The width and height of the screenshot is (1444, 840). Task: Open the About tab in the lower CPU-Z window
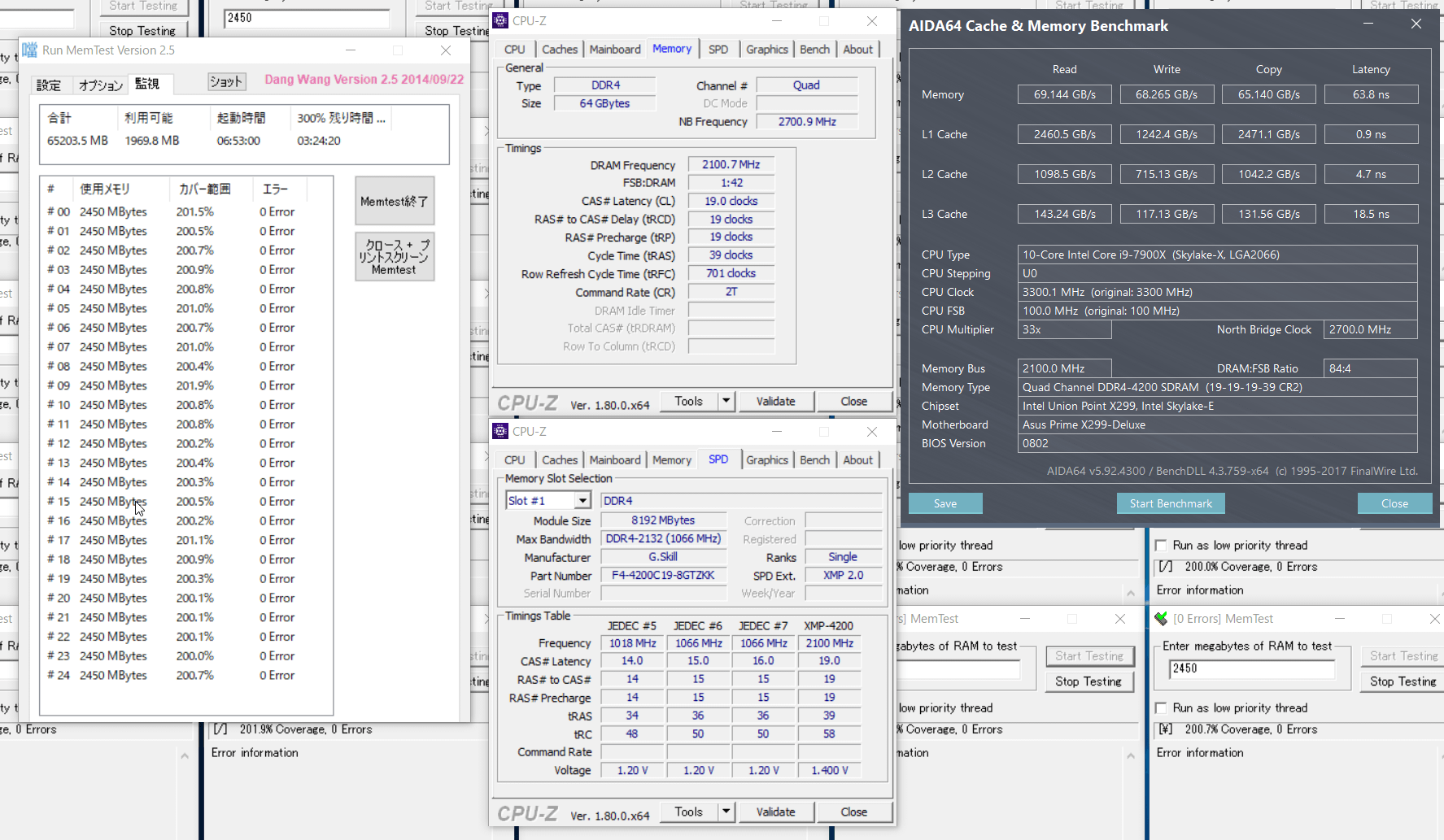857,460
